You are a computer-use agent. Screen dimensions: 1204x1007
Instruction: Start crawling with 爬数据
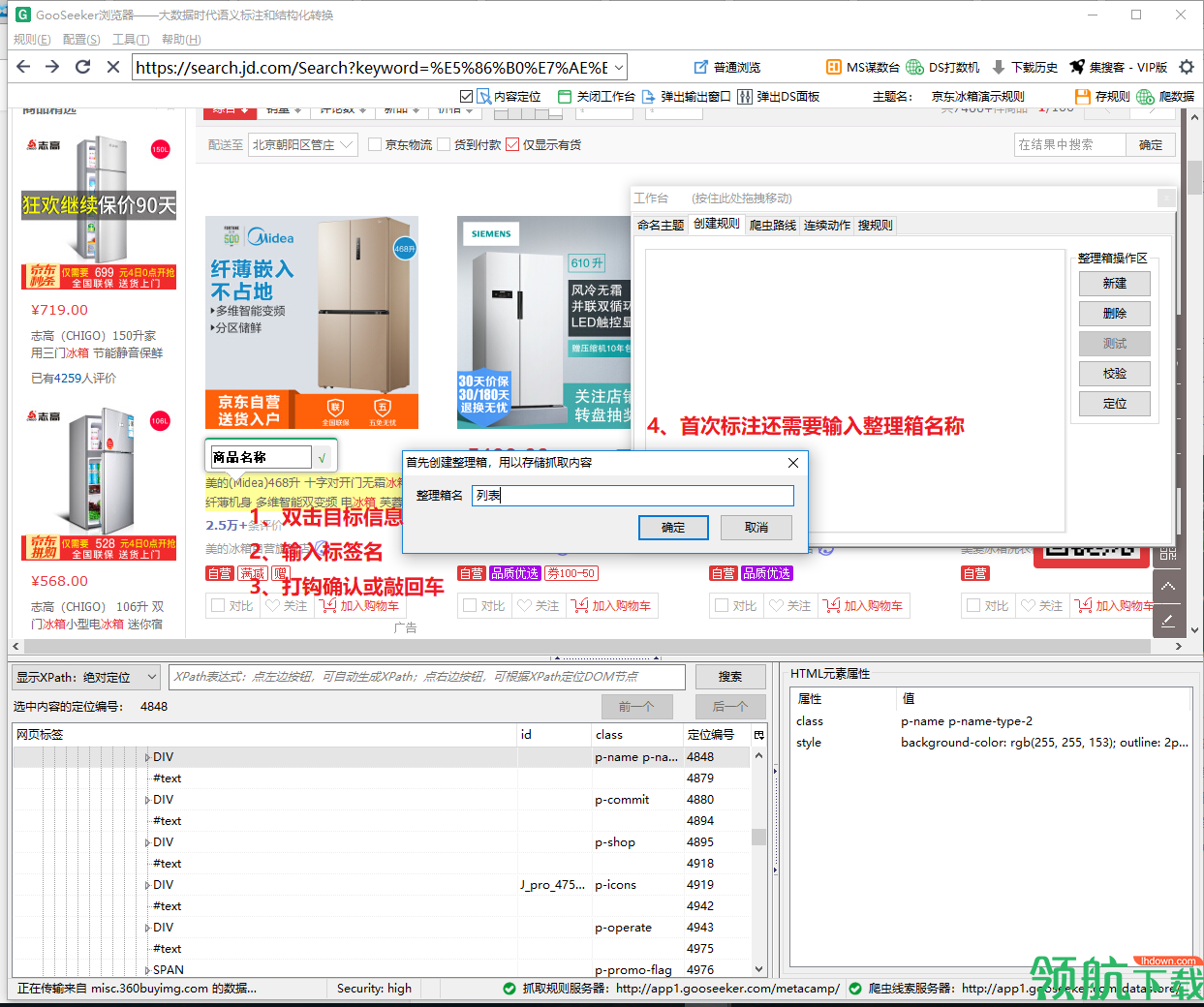coord(1165,96)
